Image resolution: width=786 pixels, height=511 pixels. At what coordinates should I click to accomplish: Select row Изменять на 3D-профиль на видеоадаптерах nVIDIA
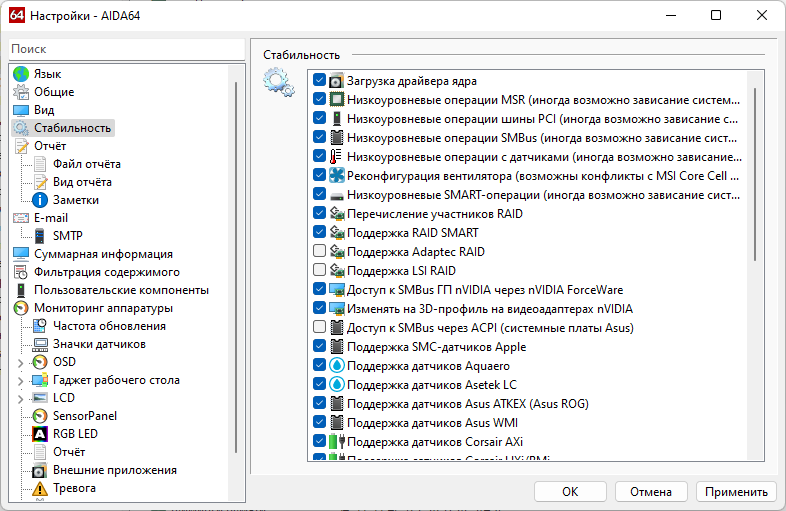[x=490, y=308]
